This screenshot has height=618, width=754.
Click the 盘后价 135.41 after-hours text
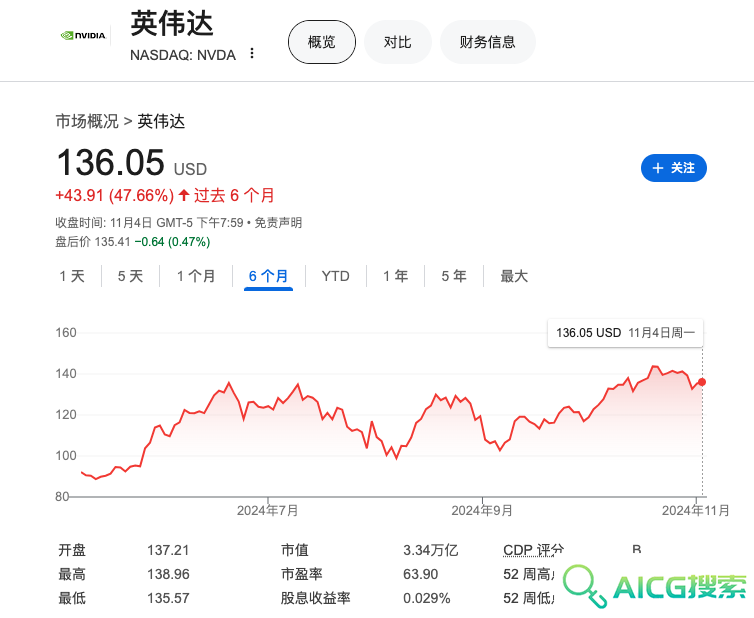click(x=93, y=241)
